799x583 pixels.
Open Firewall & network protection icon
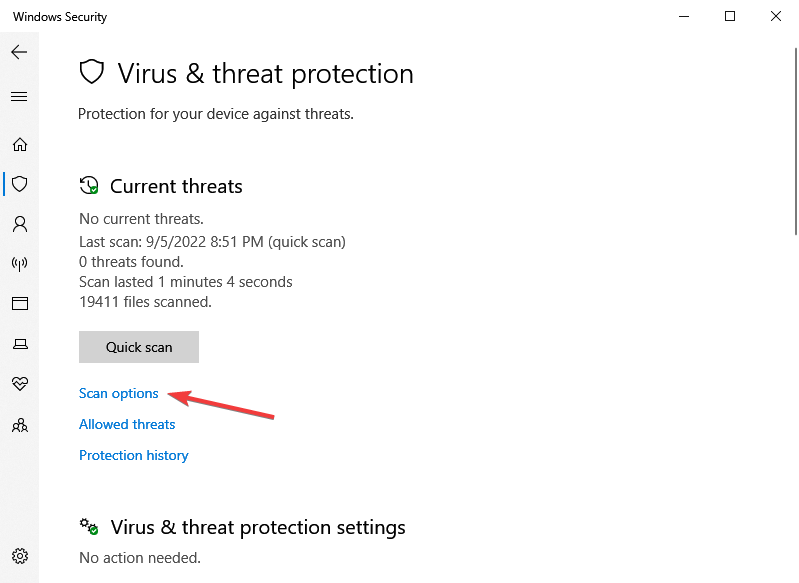pyautogui.click(x=20, y=263)
